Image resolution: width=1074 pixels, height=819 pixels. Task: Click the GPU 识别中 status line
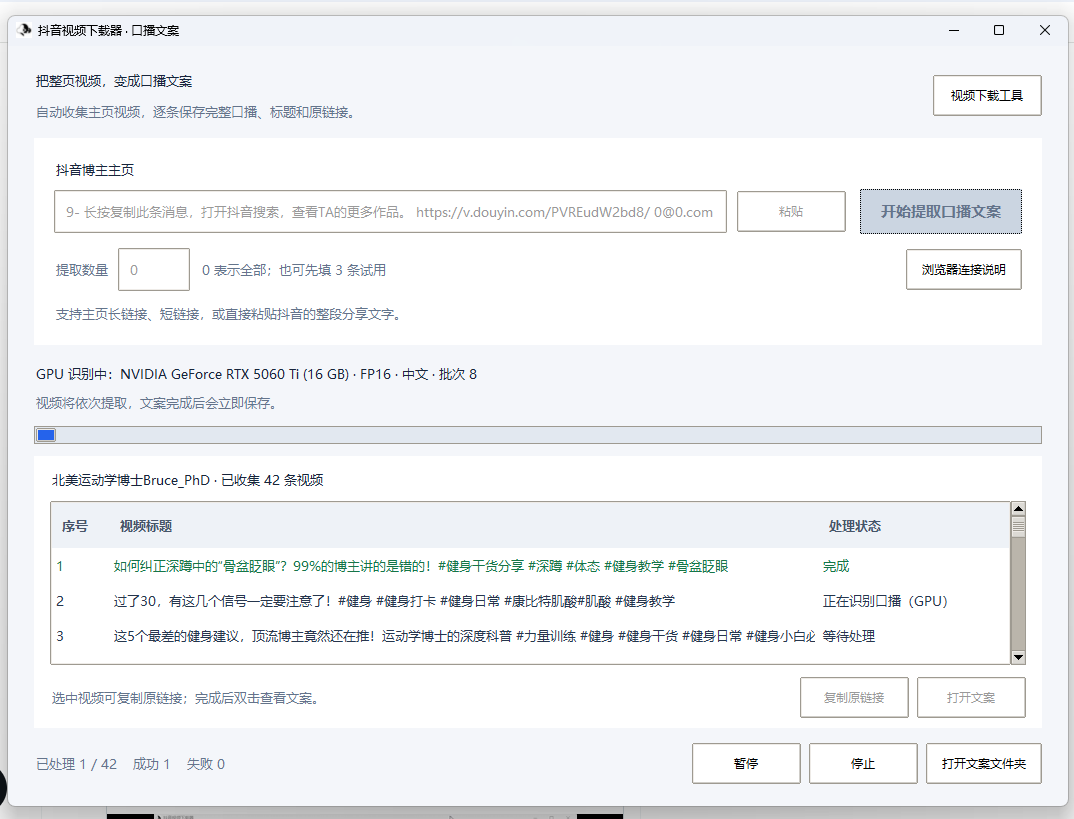click(x=256, y=374)
